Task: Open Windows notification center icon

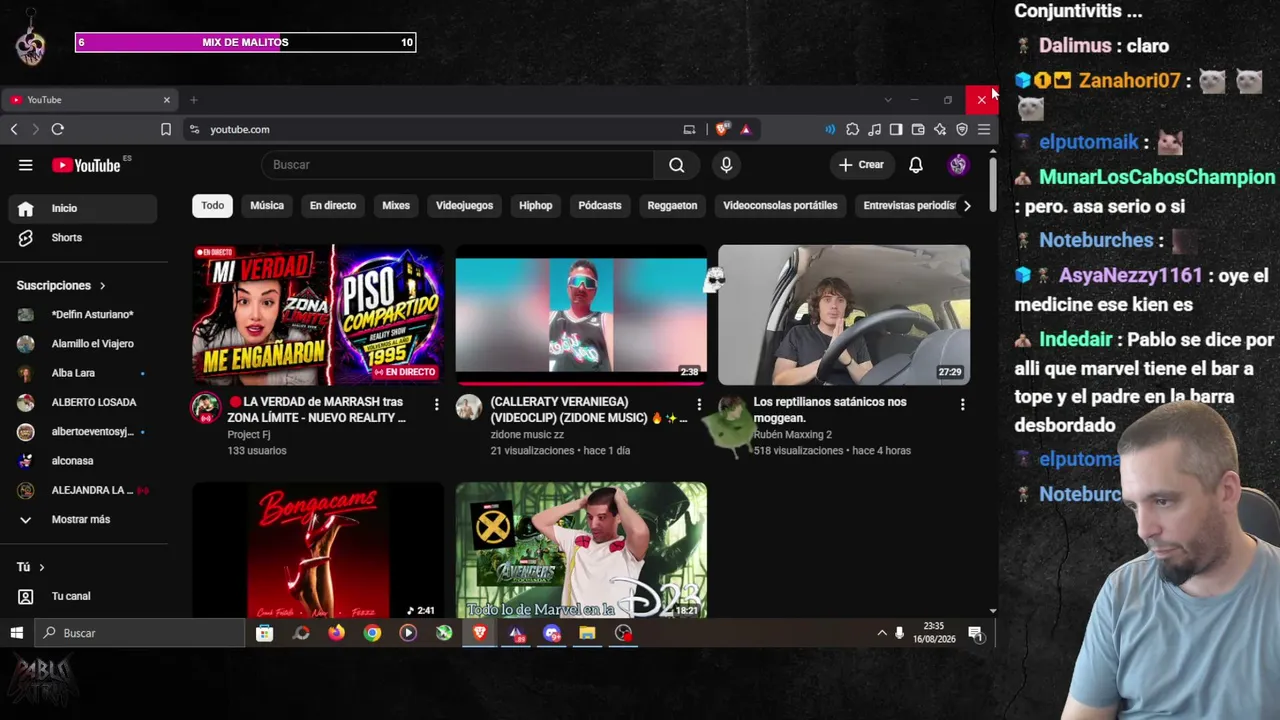Action: (x=975, y=633)
